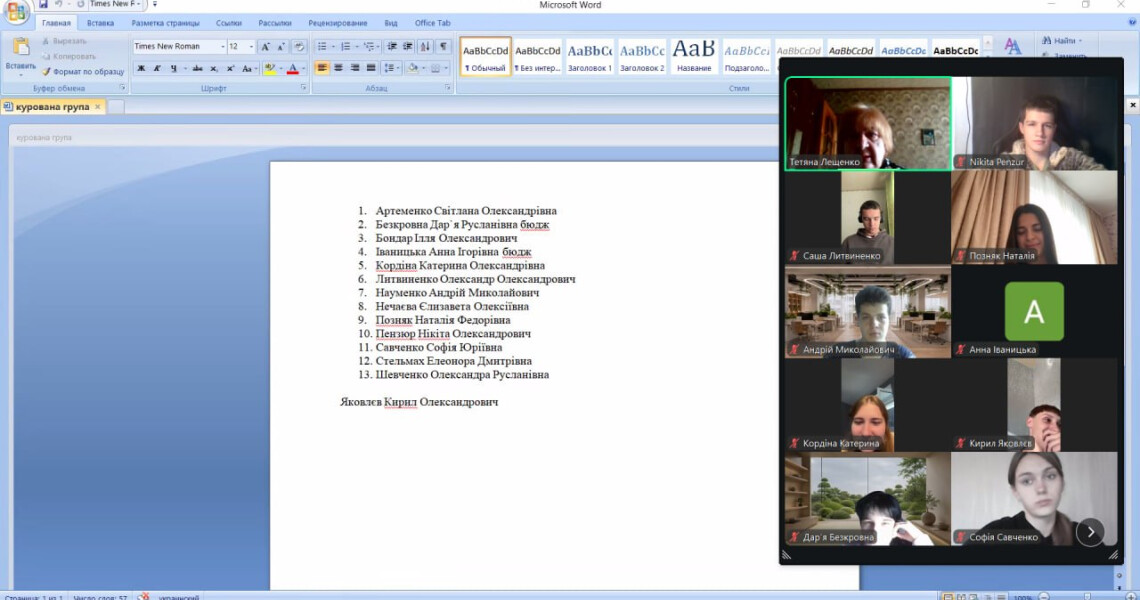
Task: Increase font size with grow font icon
Action: [x=265, y=47]
